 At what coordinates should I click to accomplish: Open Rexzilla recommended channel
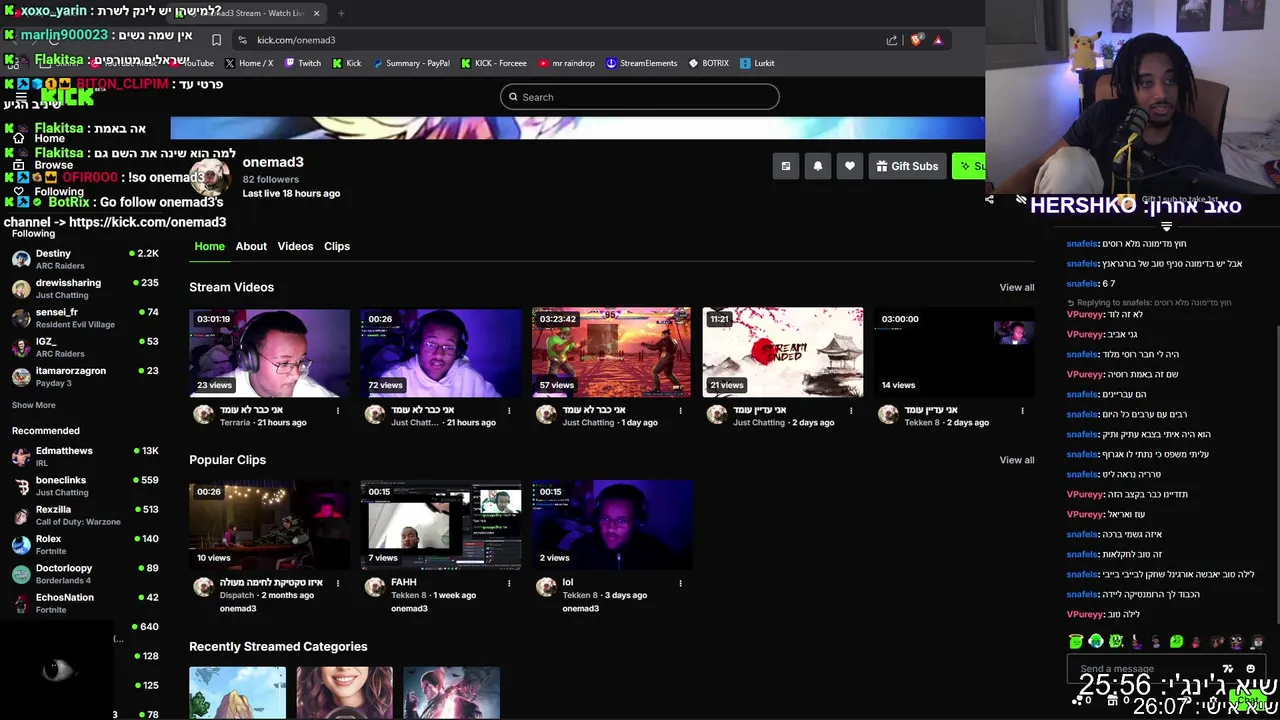[x=85, y=515]
